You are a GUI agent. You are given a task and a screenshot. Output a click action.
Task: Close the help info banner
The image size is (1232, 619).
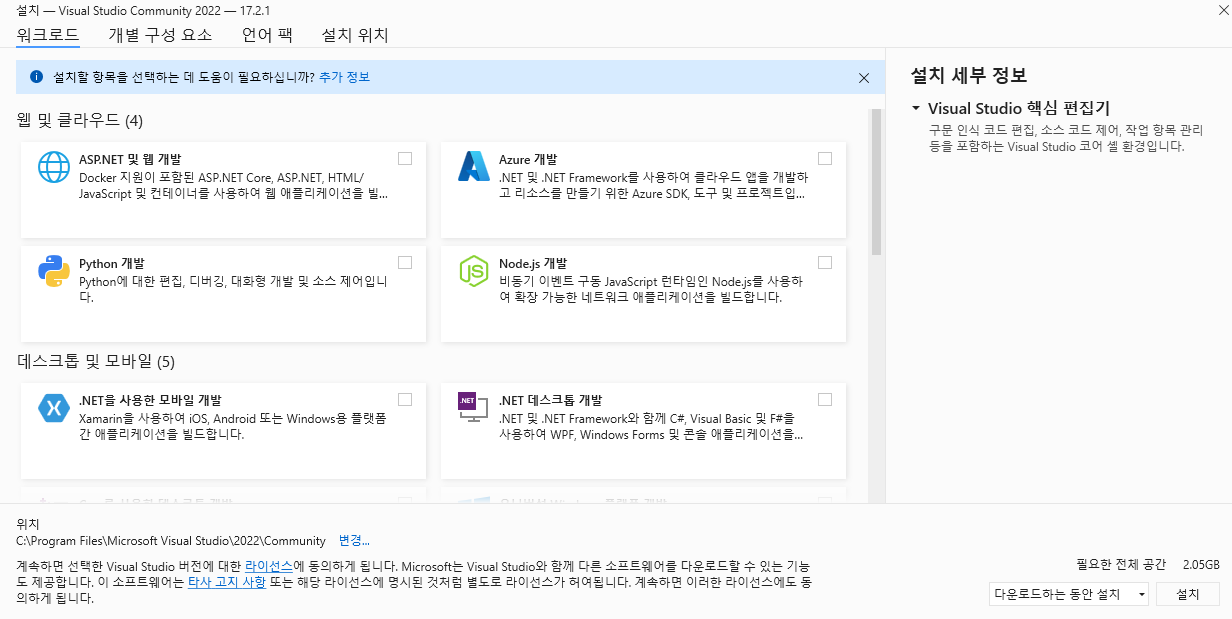click(864, 77)
